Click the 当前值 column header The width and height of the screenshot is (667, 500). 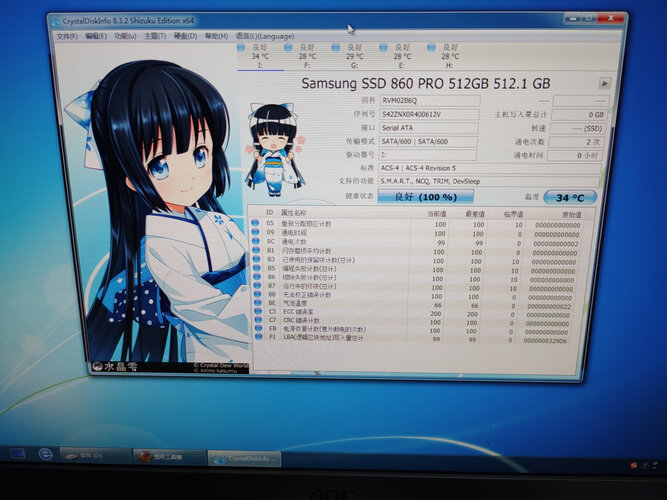pos(436,214)
